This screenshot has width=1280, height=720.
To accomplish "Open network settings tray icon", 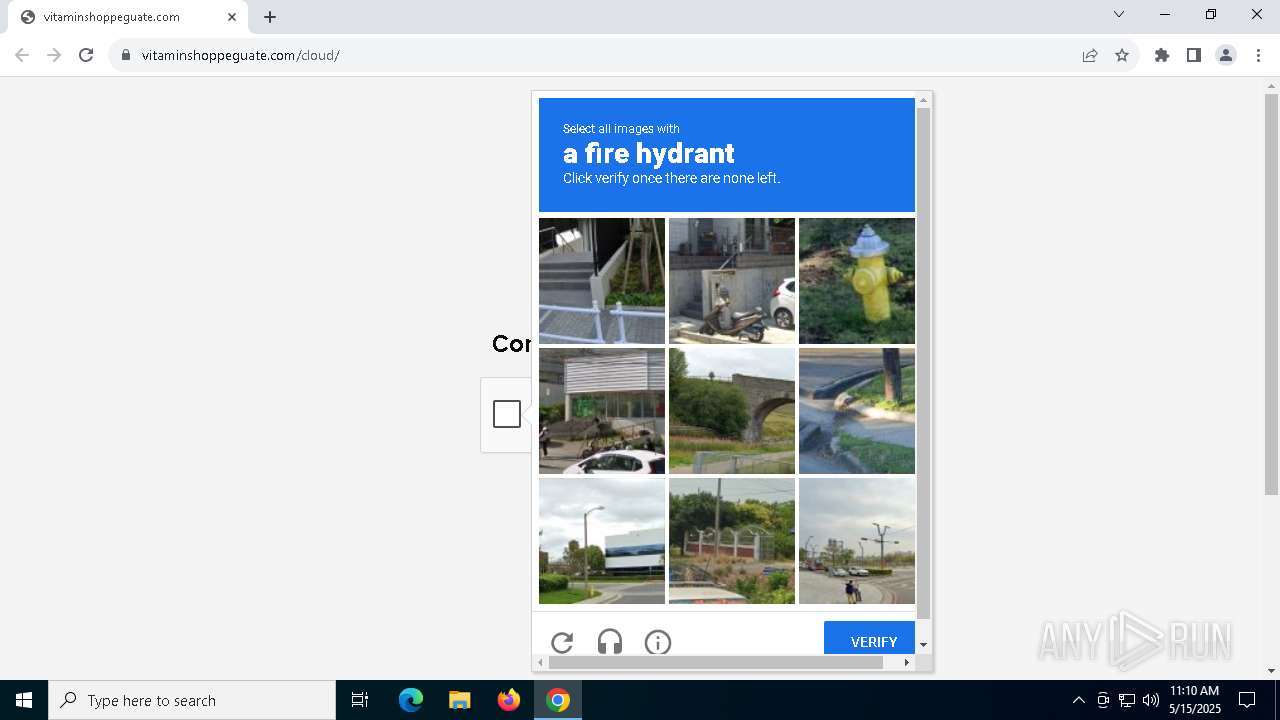I will [x=1127, y=700].
